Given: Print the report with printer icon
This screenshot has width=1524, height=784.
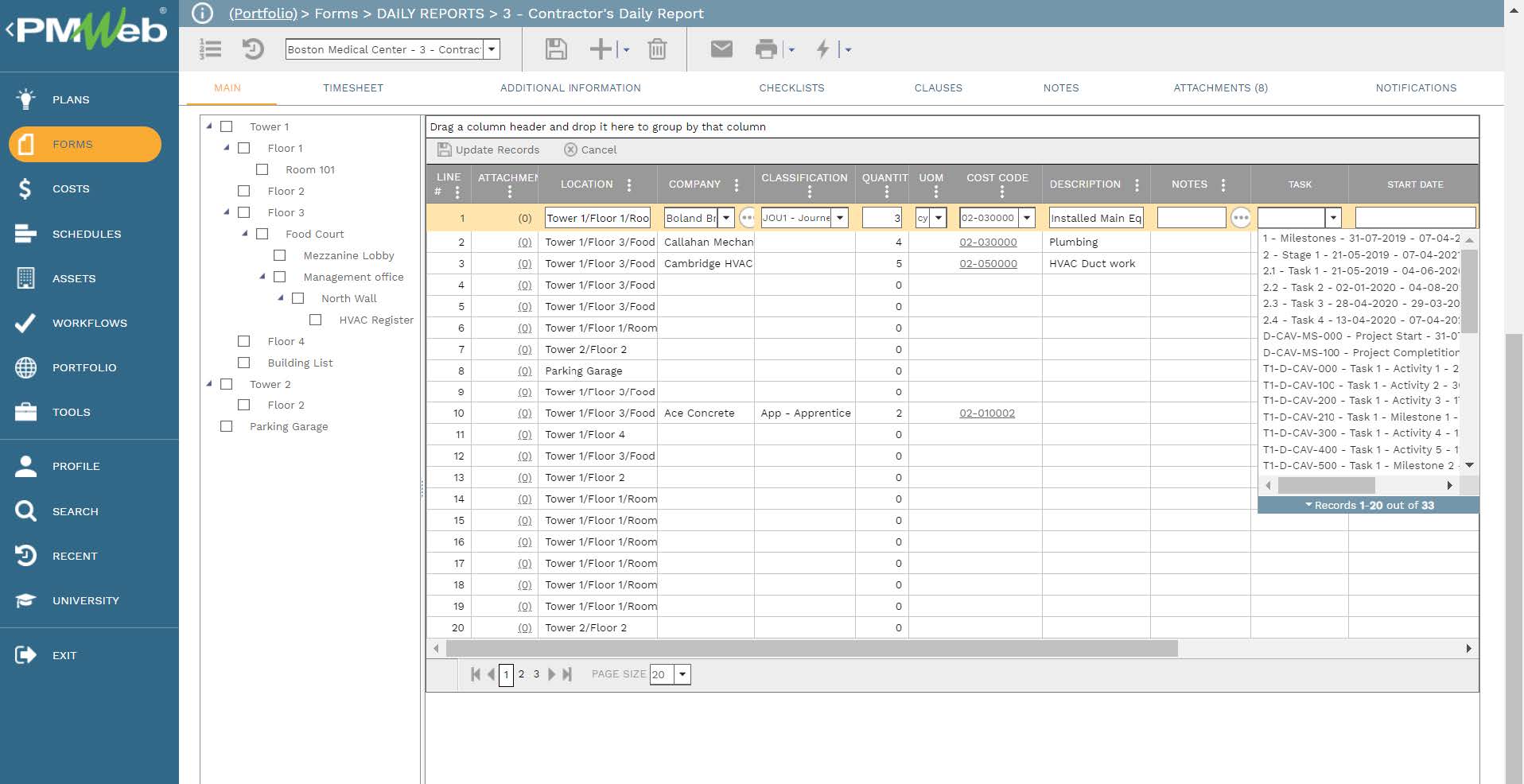Looking at the screenshot, I should click(766, 49).
